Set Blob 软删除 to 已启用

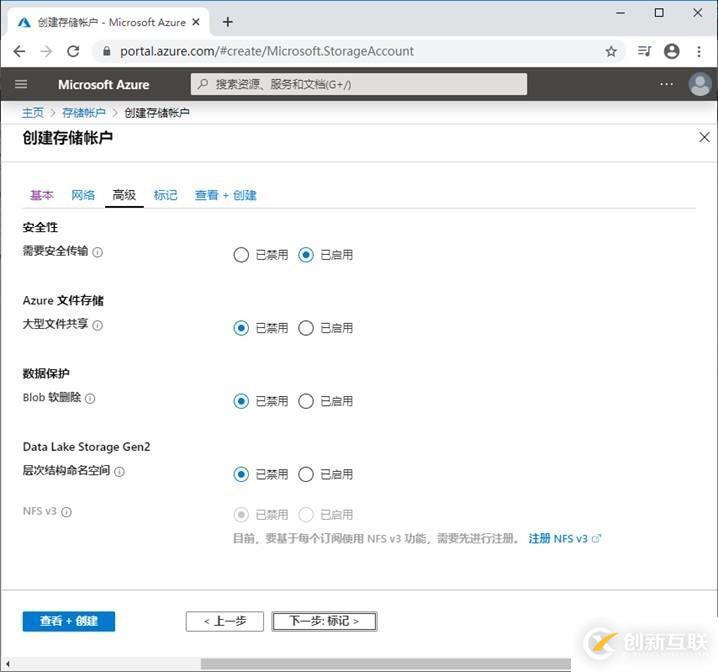(x=306, y=401)
